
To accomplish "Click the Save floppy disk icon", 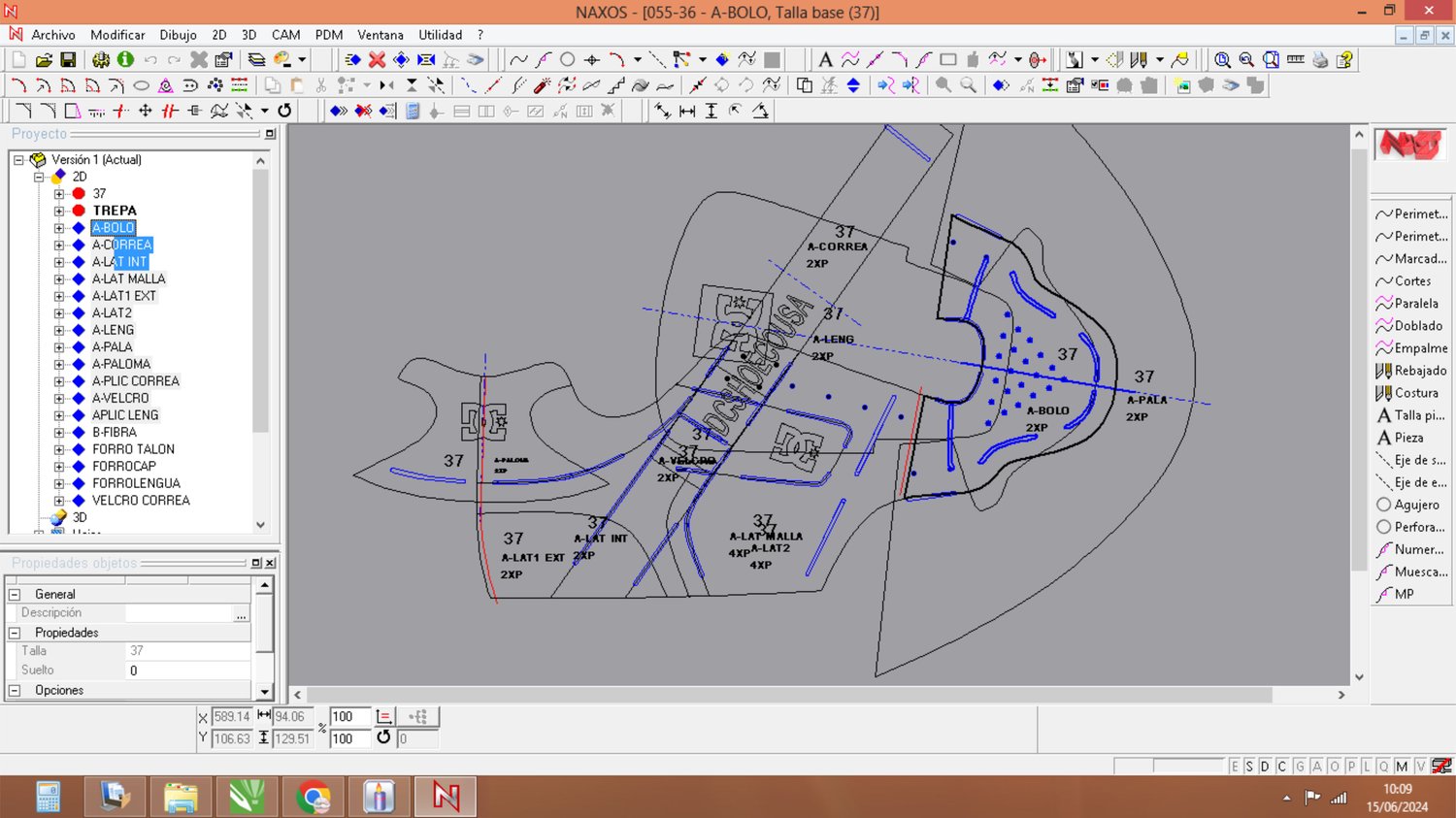I will 68,60.
